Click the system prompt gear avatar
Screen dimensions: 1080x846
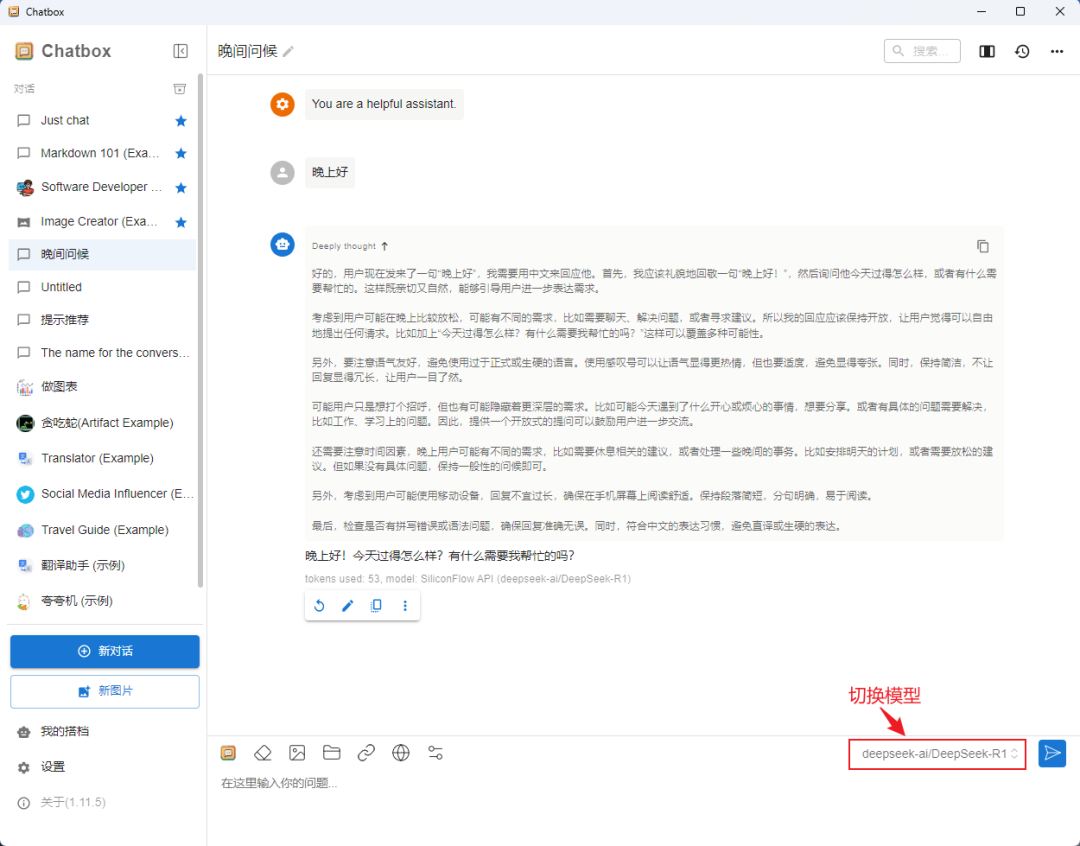point(282,104)
